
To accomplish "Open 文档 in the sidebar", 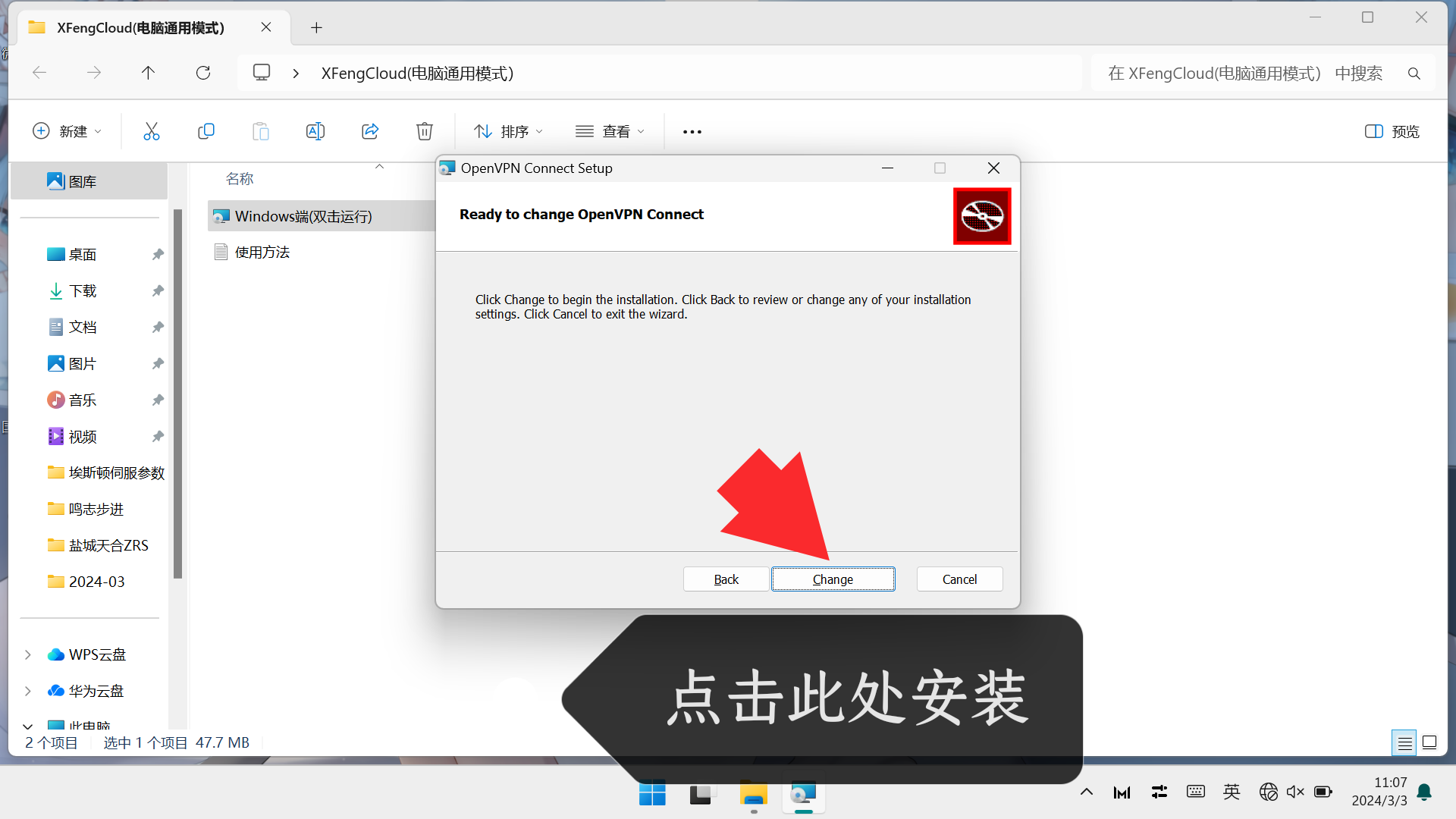I will point(82,327).
